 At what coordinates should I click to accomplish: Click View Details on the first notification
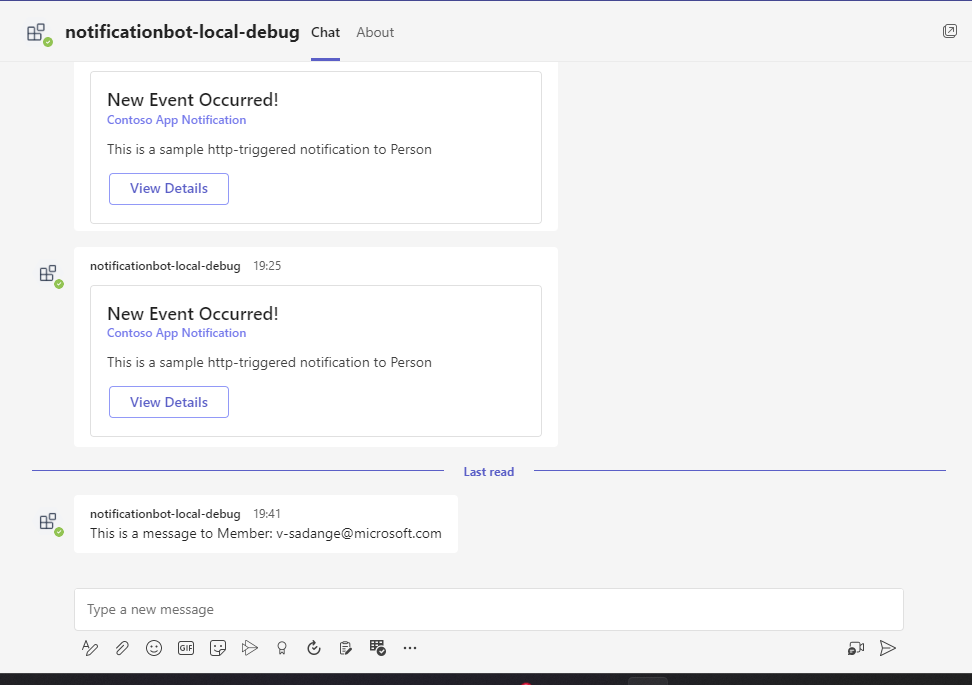pyautogui.click(x=168, y=188)
